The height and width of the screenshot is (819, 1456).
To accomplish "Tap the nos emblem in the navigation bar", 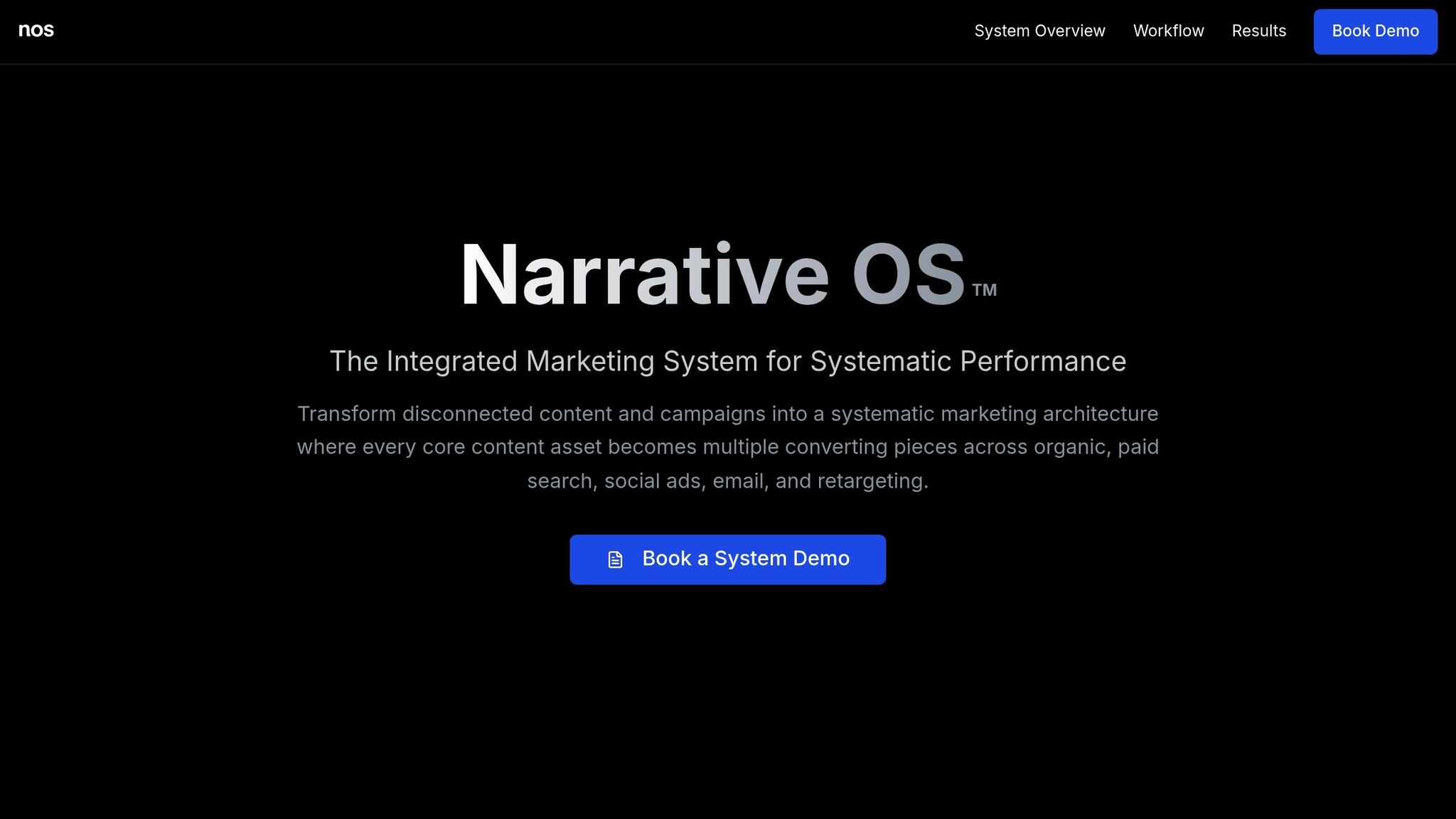I will [36, 31].
